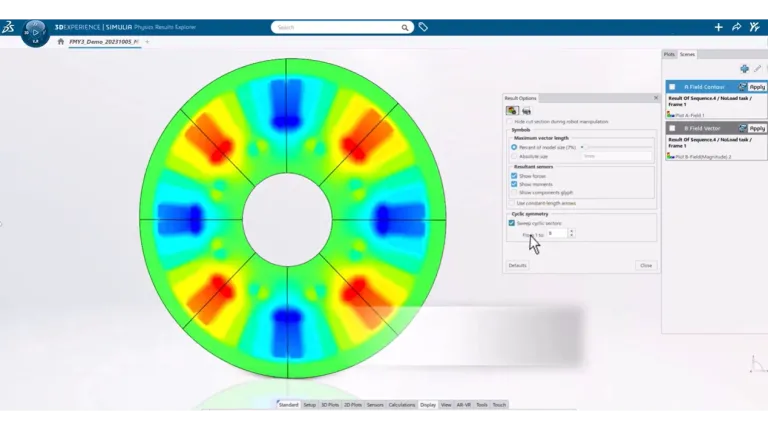This screenshot has width=768, height=430.
Task: Click the axis triad at bottom right
Action: [x=757, y=365]
